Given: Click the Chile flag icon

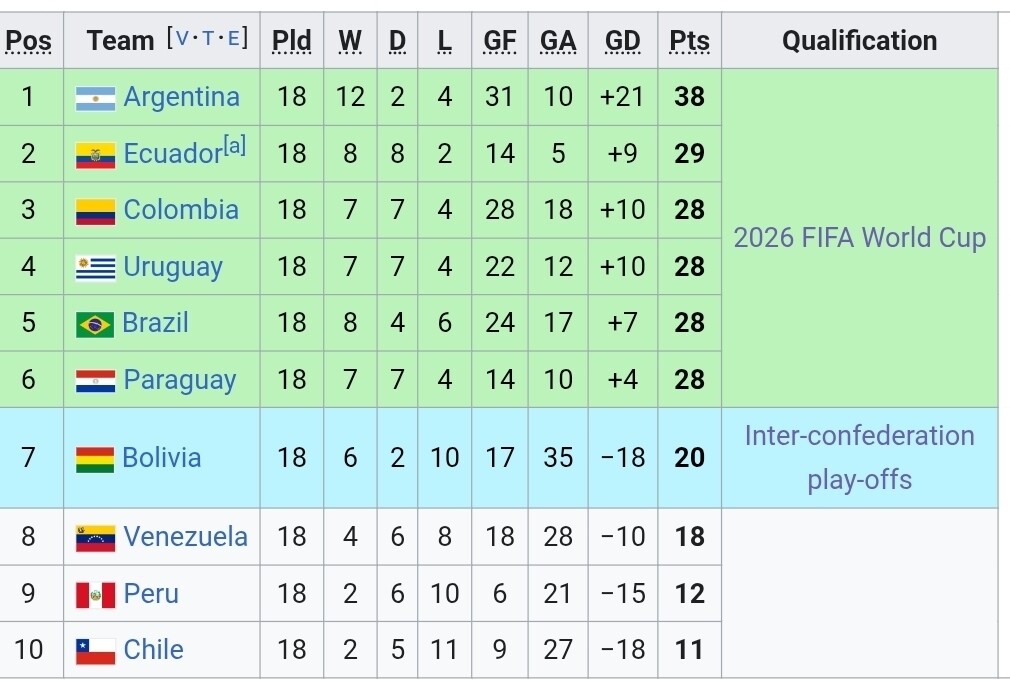Looking at the screenshot, I should [95, 651].
